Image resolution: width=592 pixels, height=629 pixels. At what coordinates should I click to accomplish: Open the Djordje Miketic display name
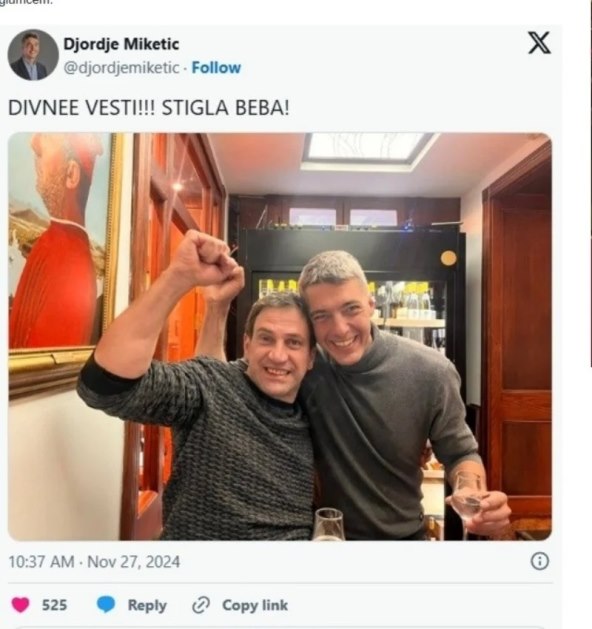121,44
